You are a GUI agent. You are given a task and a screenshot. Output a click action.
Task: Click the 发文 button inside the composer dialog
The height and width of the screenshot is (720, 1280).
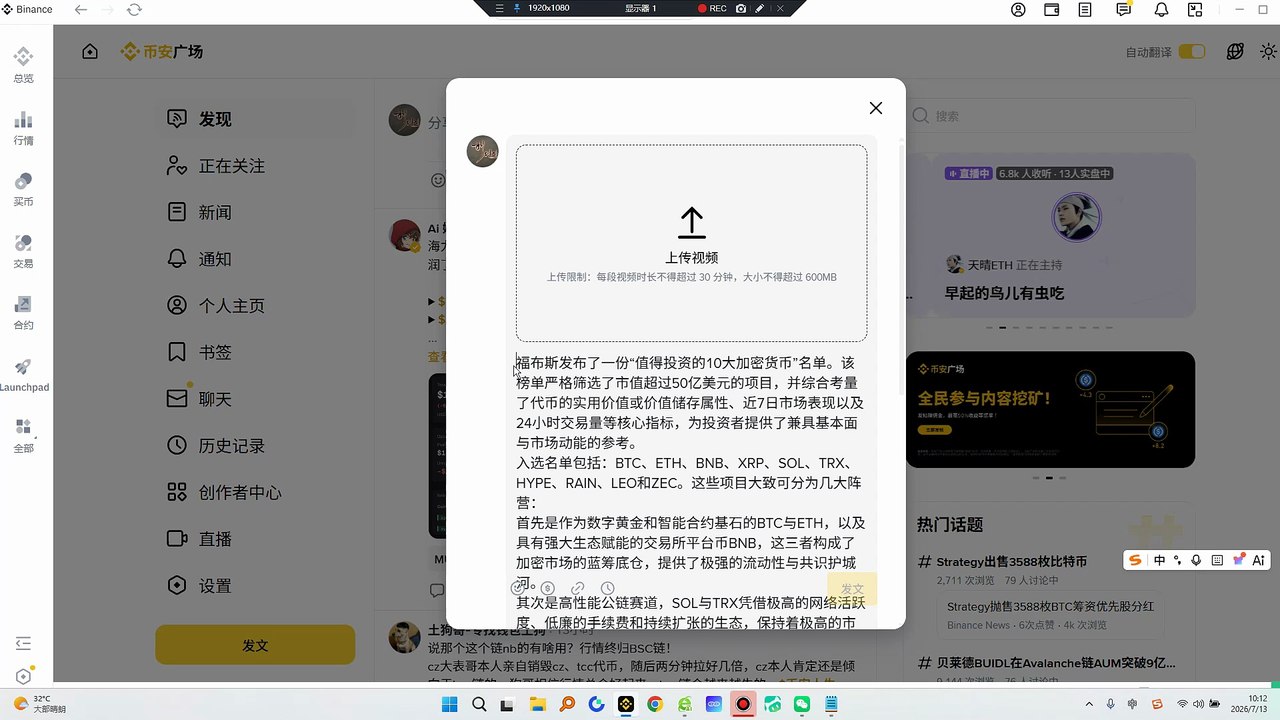(852, 589)
